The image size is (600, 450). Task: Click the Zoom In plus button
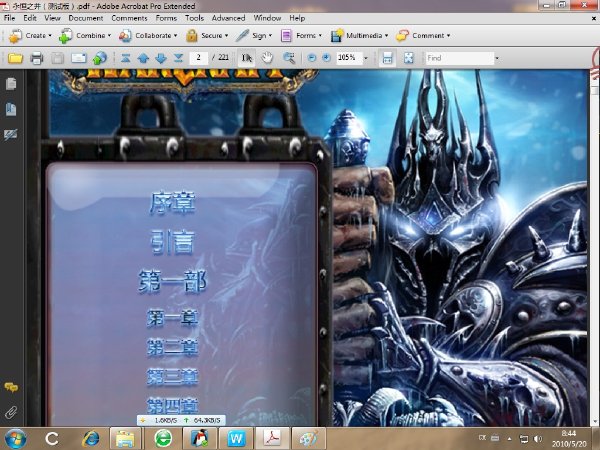pyautogui.click(x=326, y=58)
